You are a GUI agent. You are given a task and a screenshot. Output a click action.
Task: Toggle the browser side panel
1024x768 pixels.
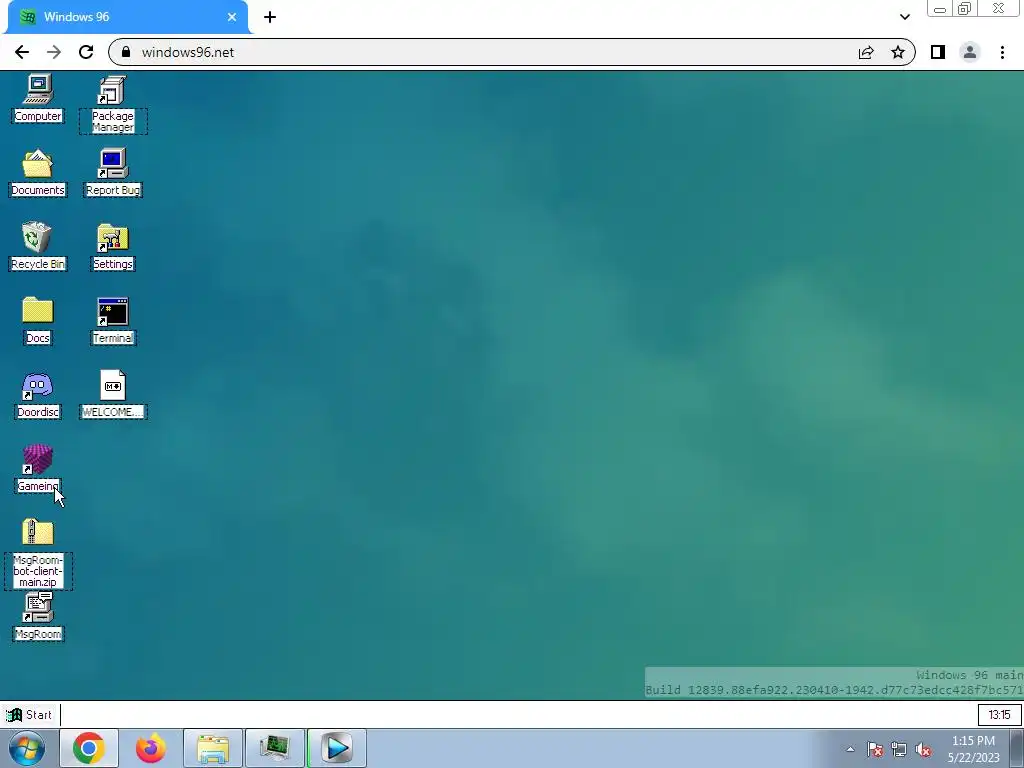[938, 52]
